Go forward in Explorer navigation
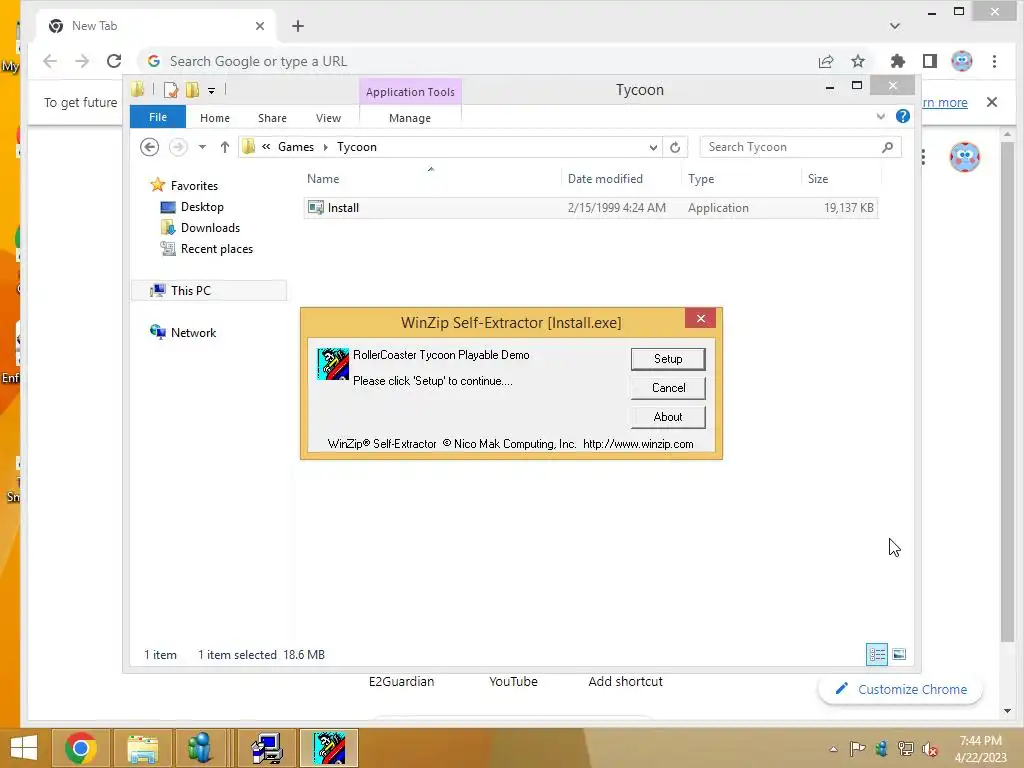The width and height of the screenshot is (1024, 768). click(178, 147)
